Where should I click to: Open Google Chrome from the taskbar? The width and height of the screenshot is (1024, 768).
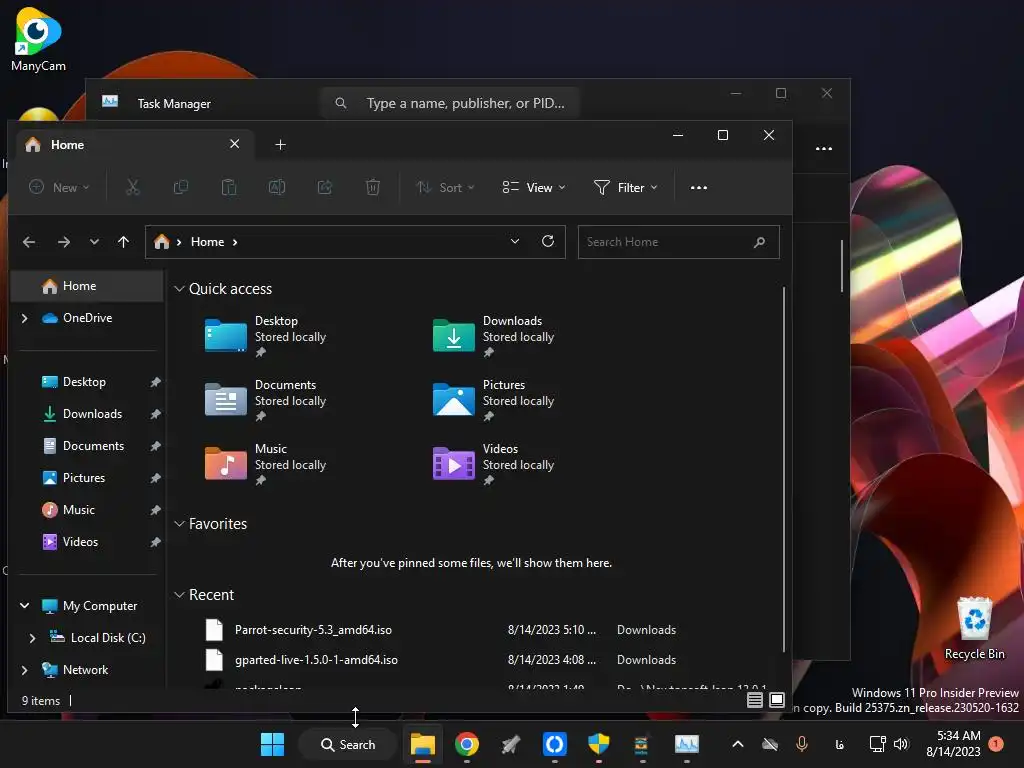click(466, 744)
